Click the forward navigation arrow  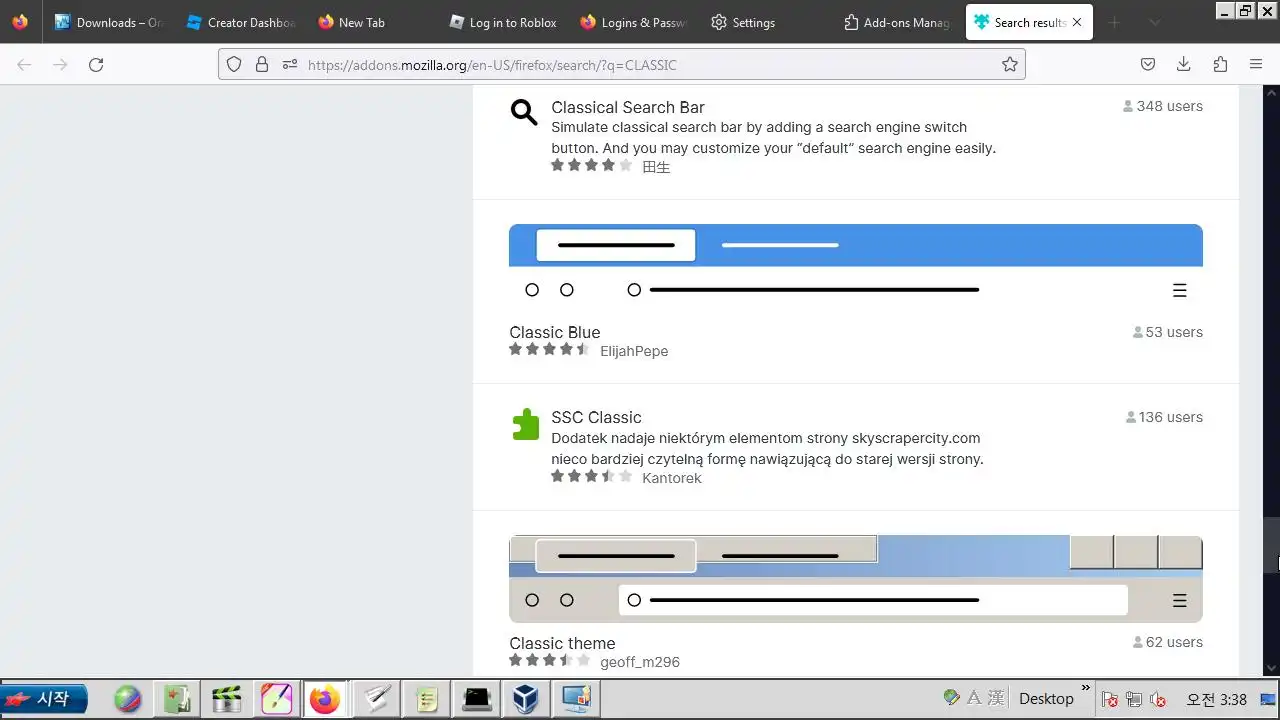[60, 65]
